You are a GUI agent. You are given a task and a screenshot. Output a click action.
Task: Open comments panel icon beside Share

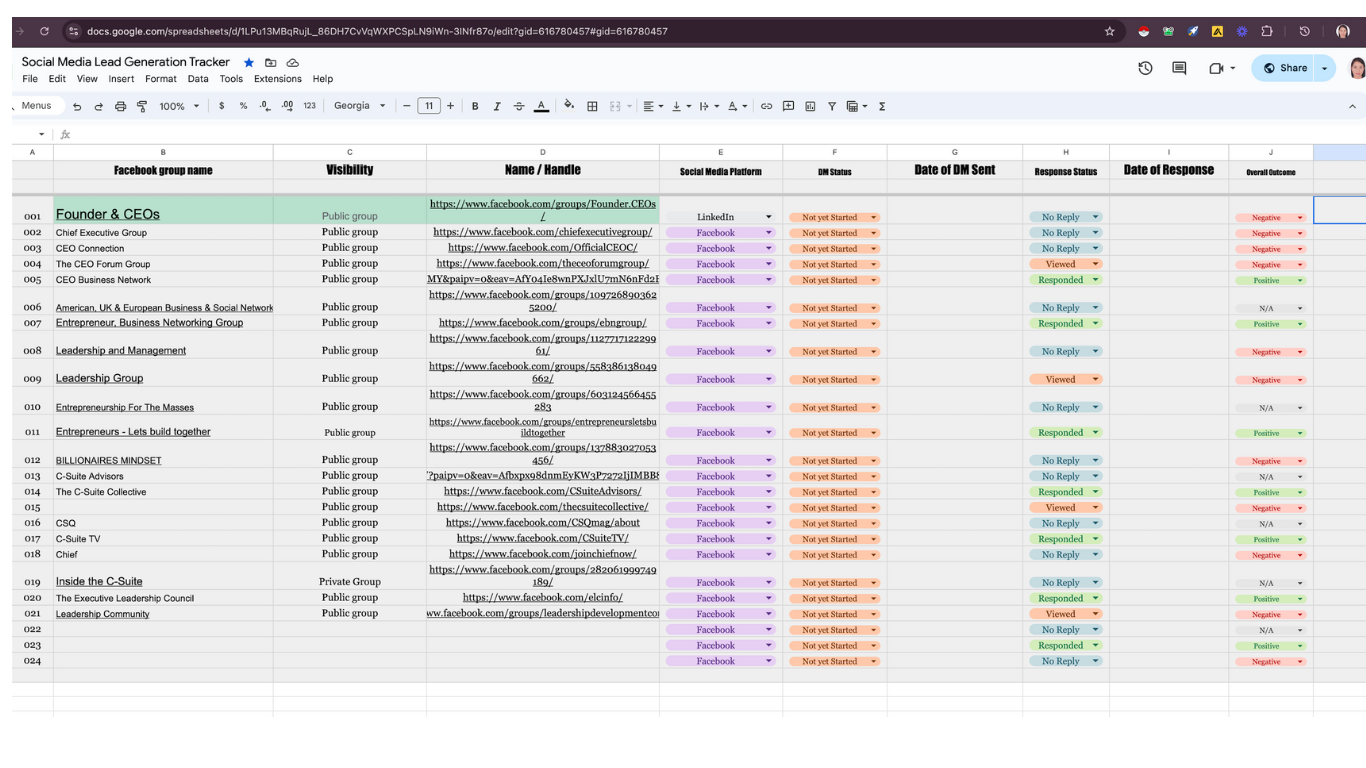click(1180, 68)
